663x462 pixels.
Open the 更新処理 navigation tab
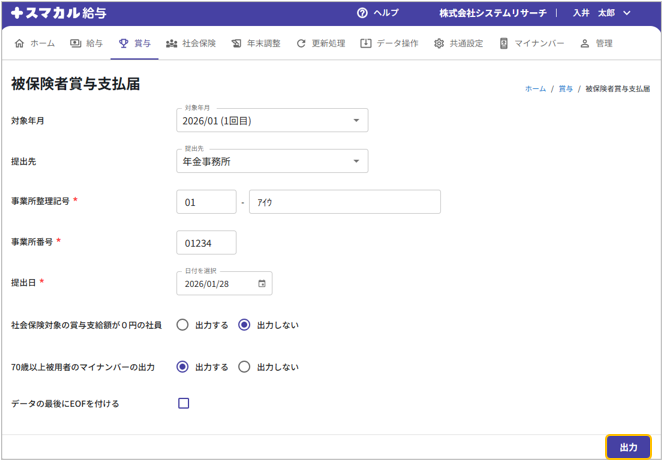click(x=321, y=44)
